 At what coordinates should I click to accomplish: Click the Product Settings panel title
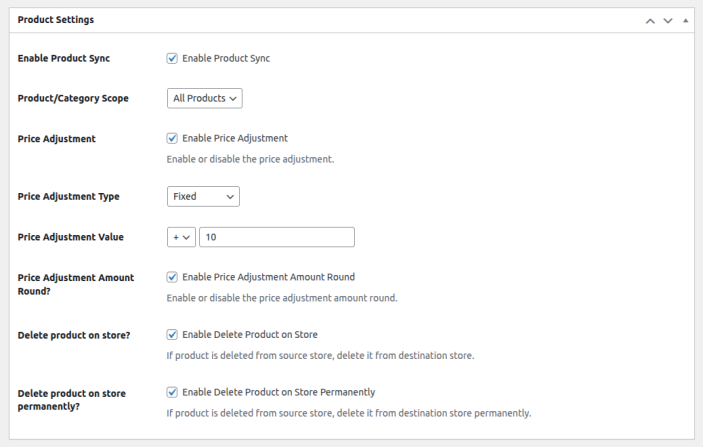(56, 20)
